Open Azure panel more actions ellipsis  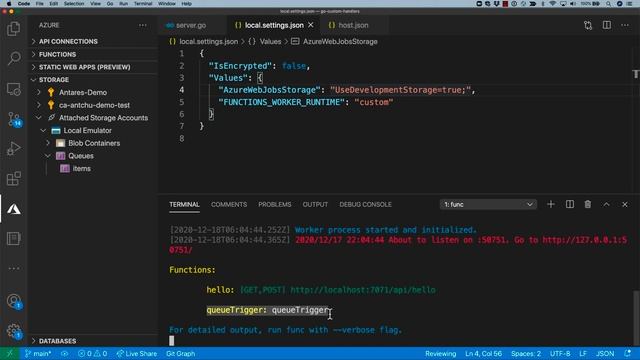pos(142,25)
